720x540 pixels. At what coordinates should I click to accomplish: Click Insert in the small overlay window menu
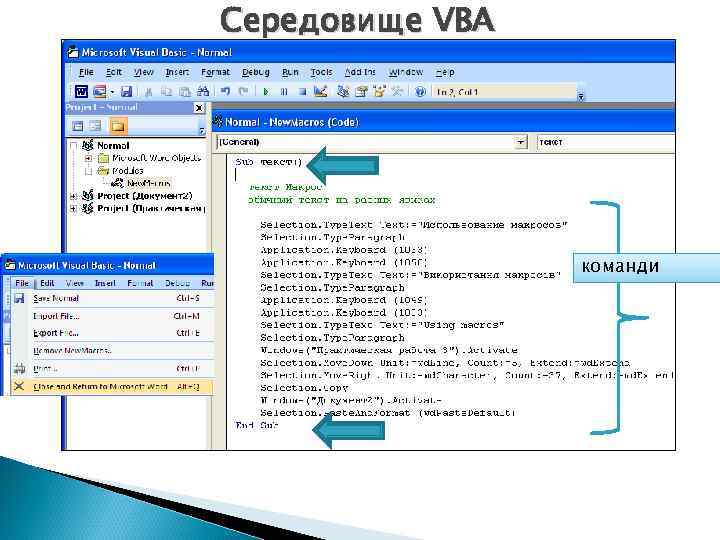coord(105,283)
